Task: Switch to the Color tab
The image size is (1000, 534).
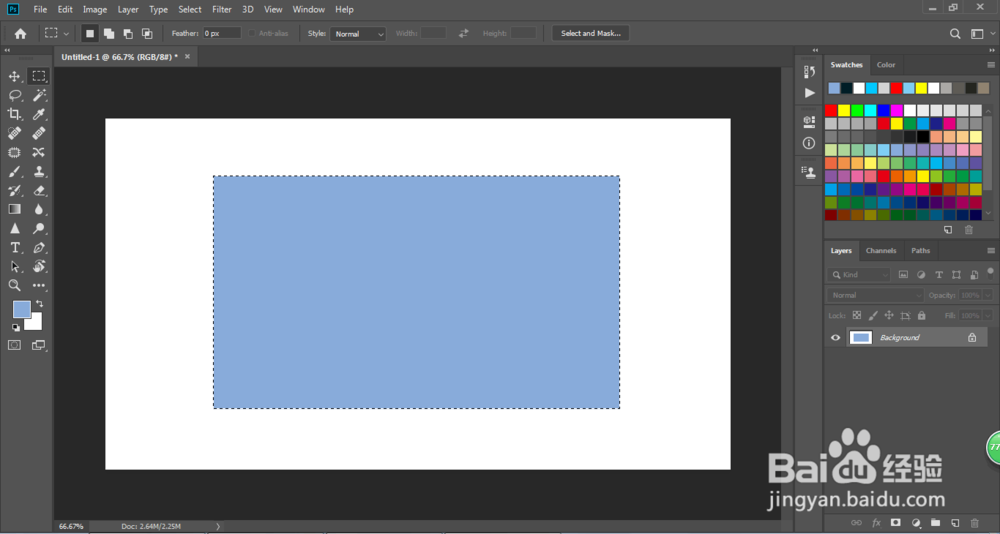Action: click(x=886, y=65)
